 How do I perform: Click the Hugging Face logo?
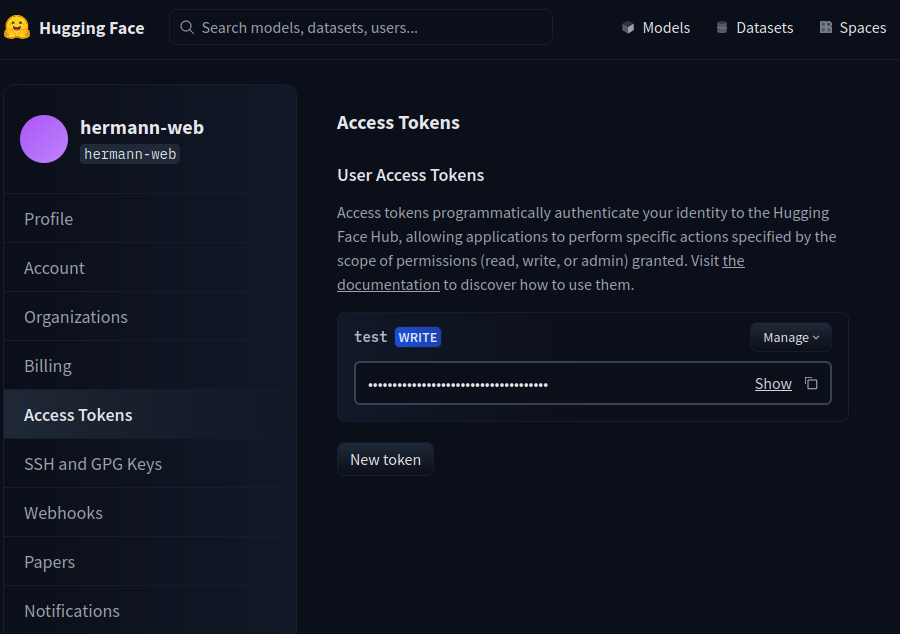click(x=75, y=28)
